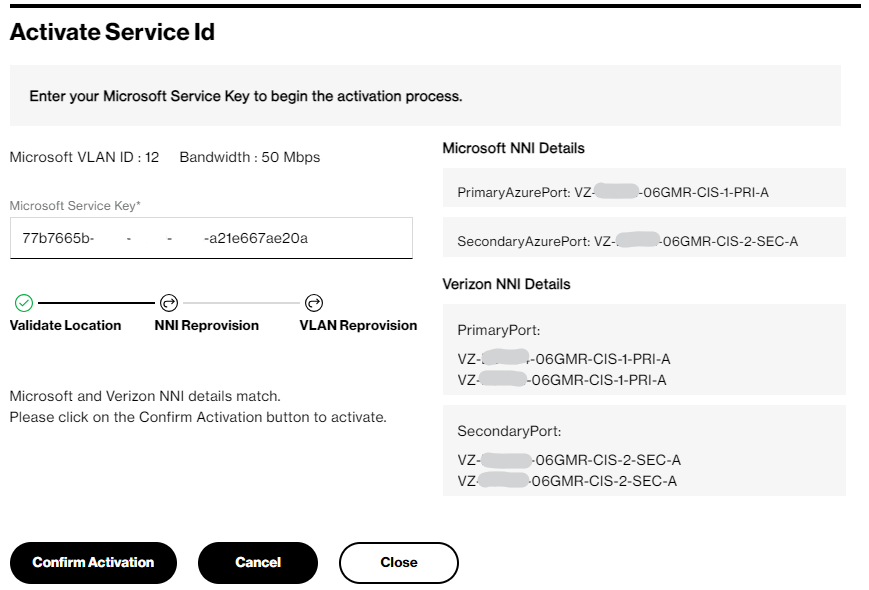
Task: Click the green Validate Location checkmark icon
Action: 24,303
